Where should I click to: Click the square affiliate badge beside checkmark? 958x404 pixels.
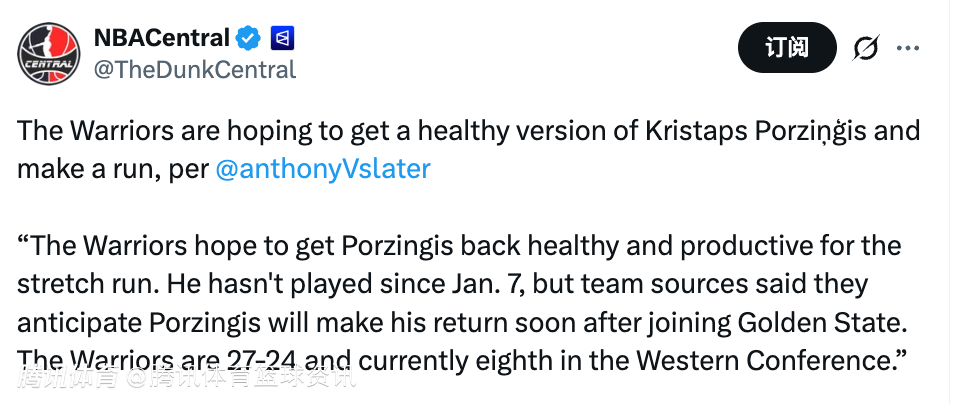click(x=281, y=38)
